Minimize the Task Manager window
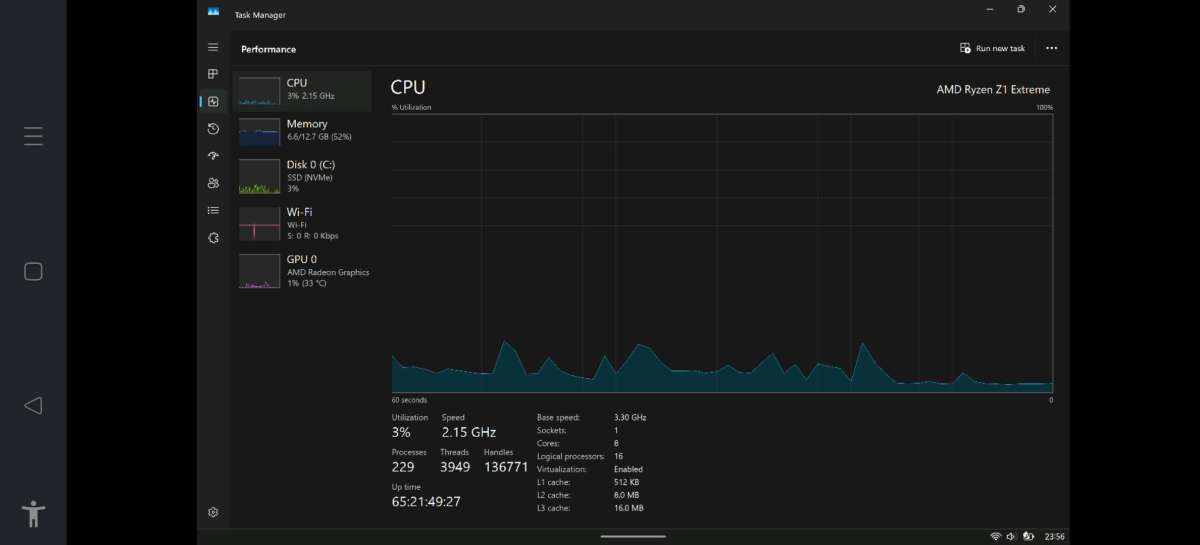This screenshot has width=1200, height=545. 988,9
